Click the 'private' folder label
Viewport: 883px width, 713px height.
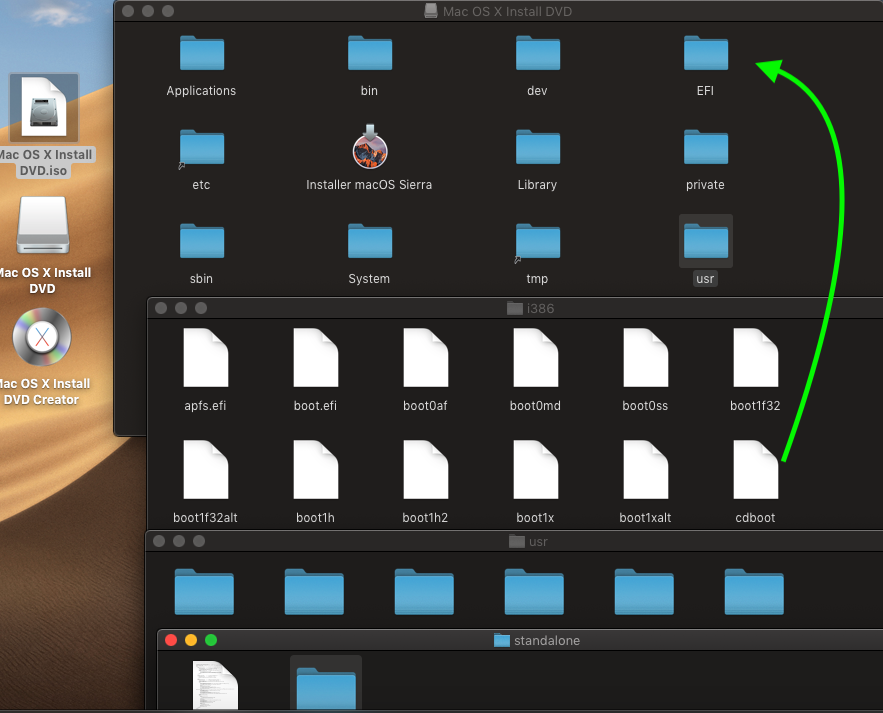tap(705, 185)
